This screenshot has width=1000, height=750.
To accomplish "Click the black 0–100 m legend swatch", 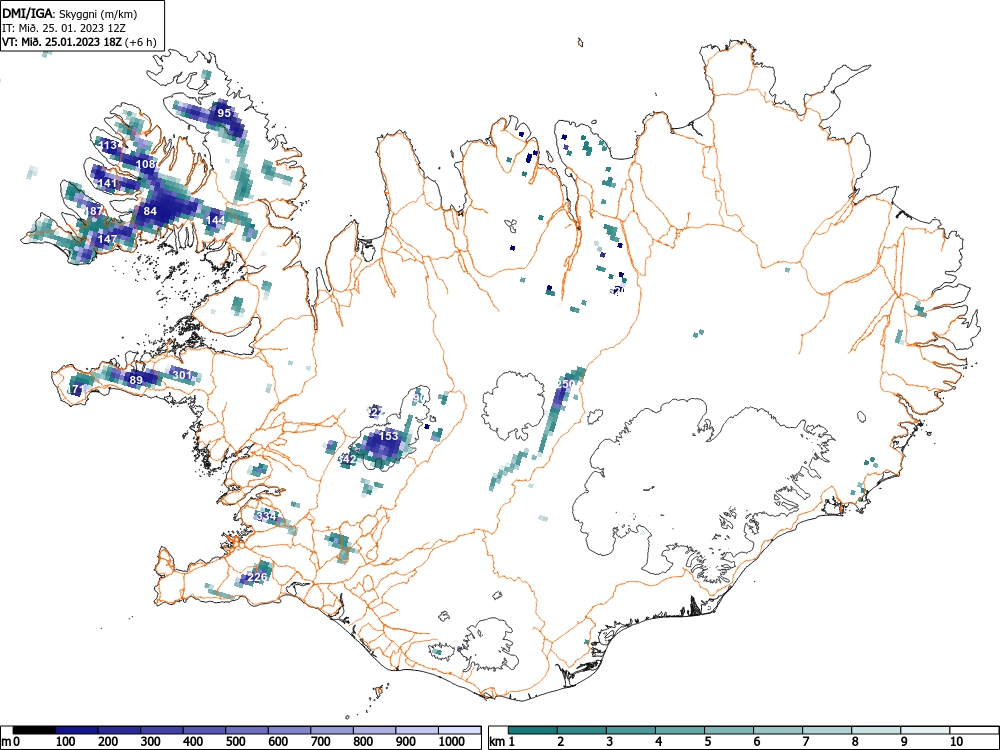I will (34, 730).
